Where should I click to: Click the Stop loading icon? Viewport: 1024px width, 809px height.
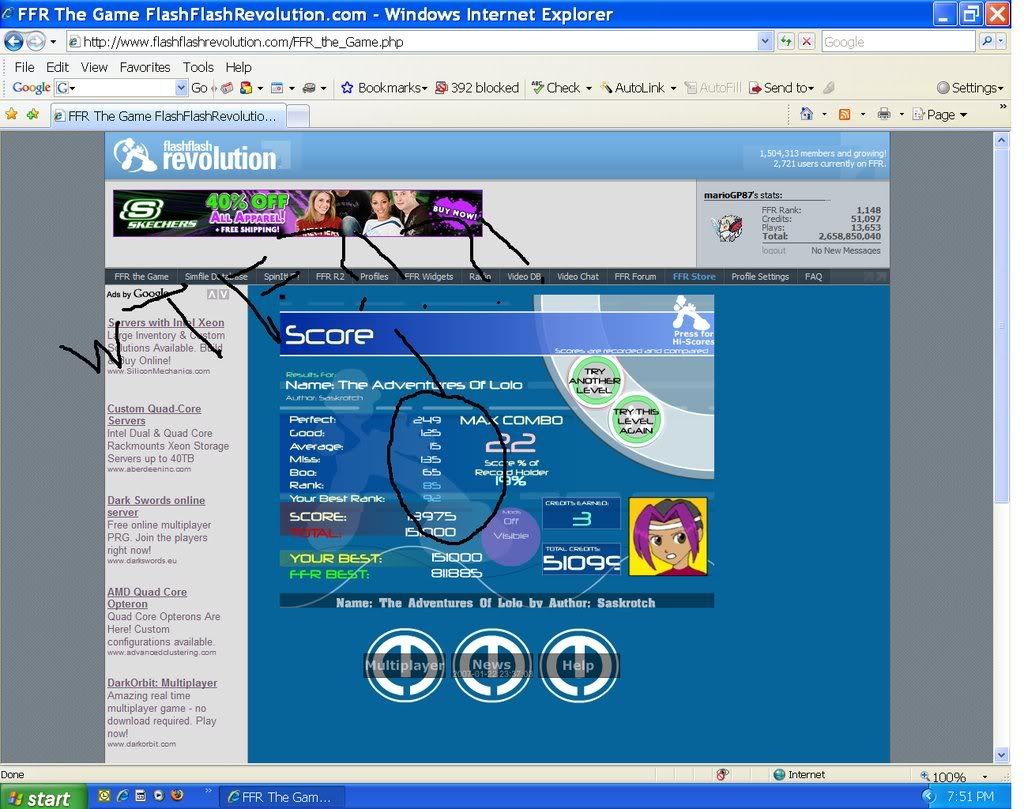[x=806, y=42]
